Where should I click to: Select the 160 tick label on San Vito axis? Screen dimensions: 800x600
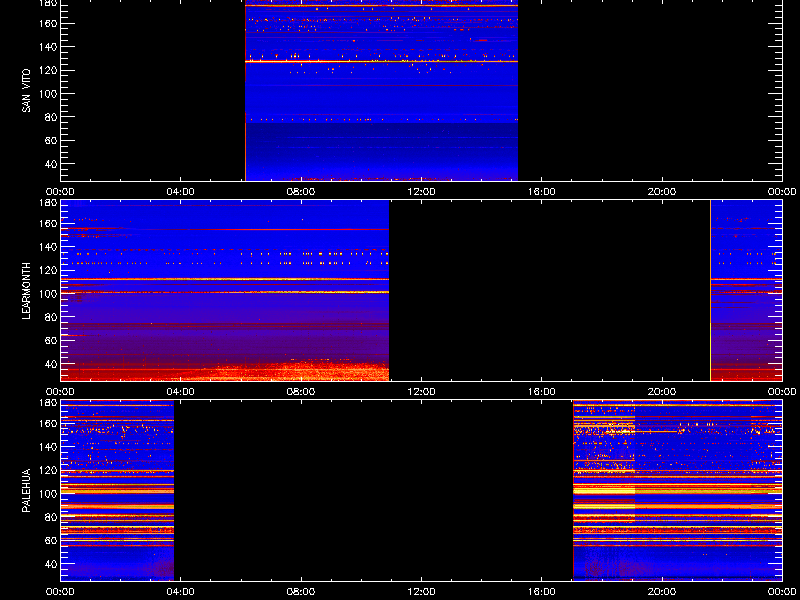48,23
